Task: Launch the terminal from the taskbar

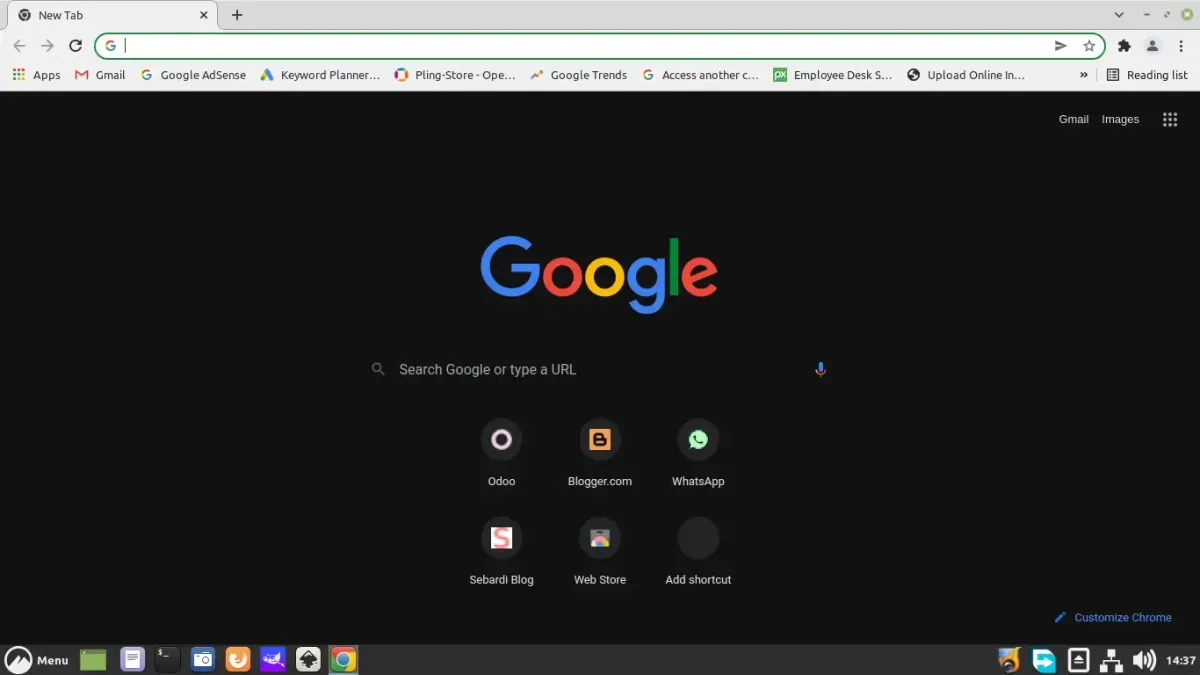Action: 167,660
